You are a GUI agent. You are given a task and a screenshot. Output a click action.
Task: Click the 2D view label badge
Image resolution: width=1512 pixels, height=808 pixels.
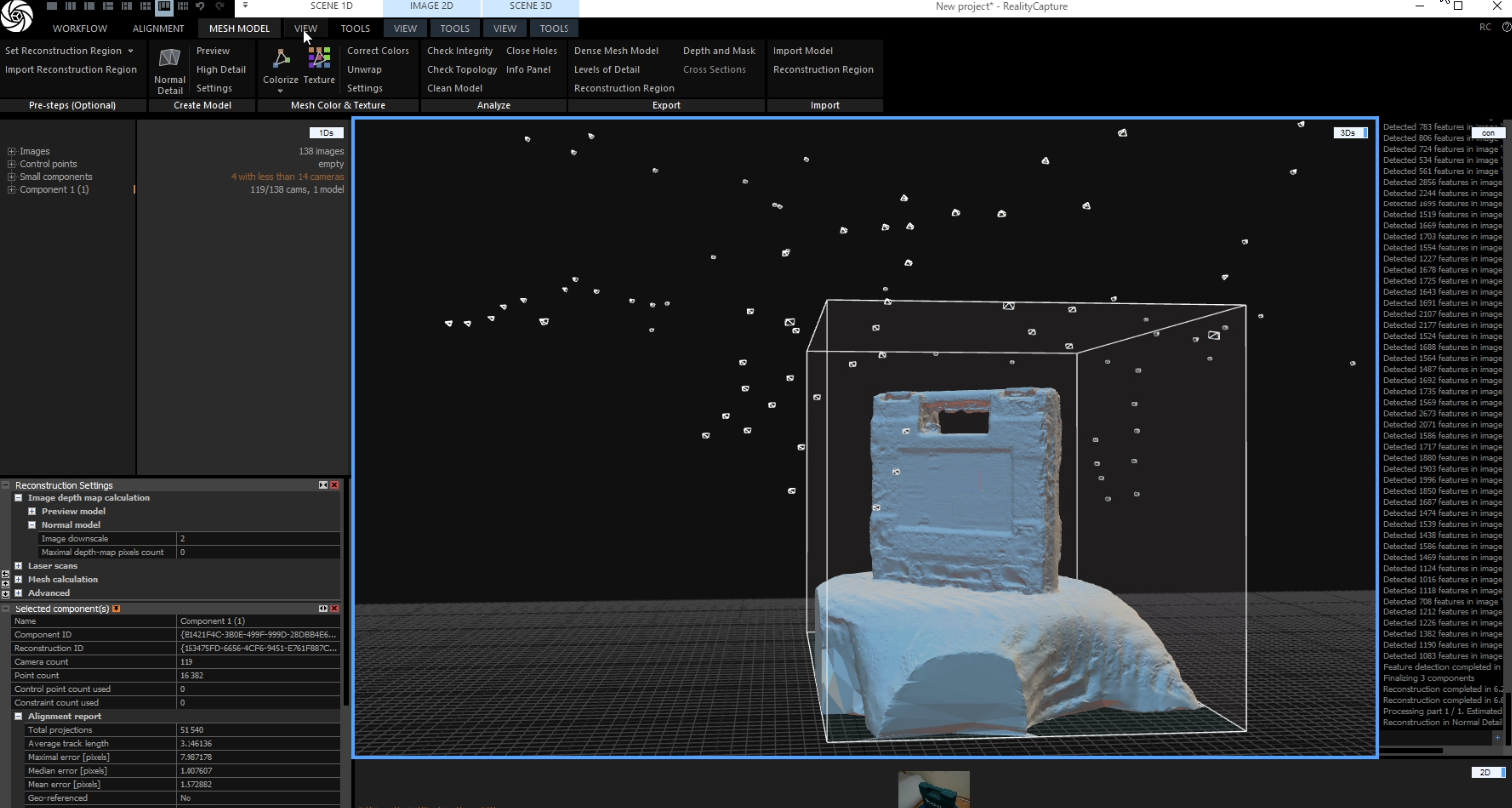click(1485, 772)
